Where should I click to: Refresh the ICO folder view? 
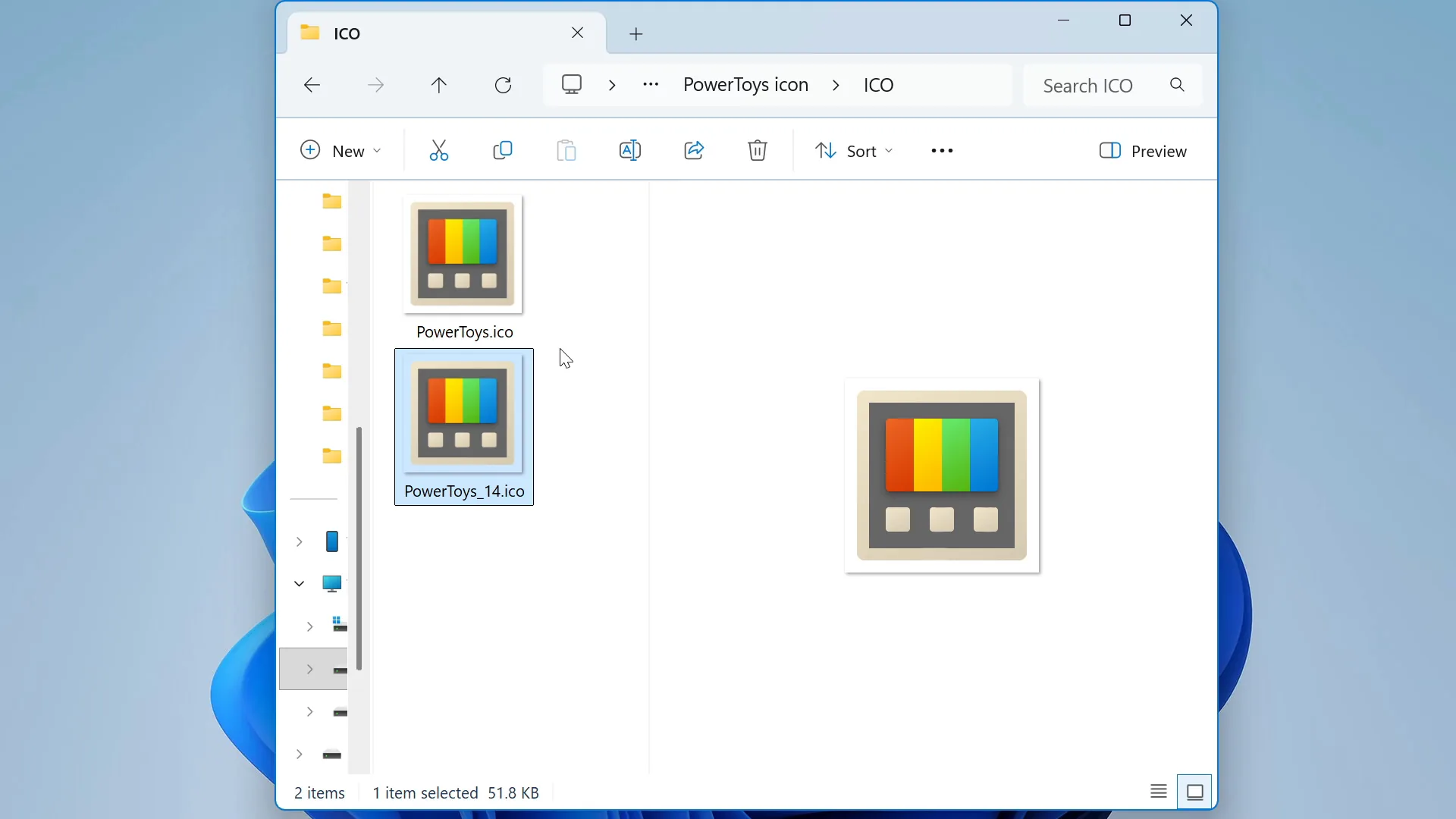[x=504, y=85]
